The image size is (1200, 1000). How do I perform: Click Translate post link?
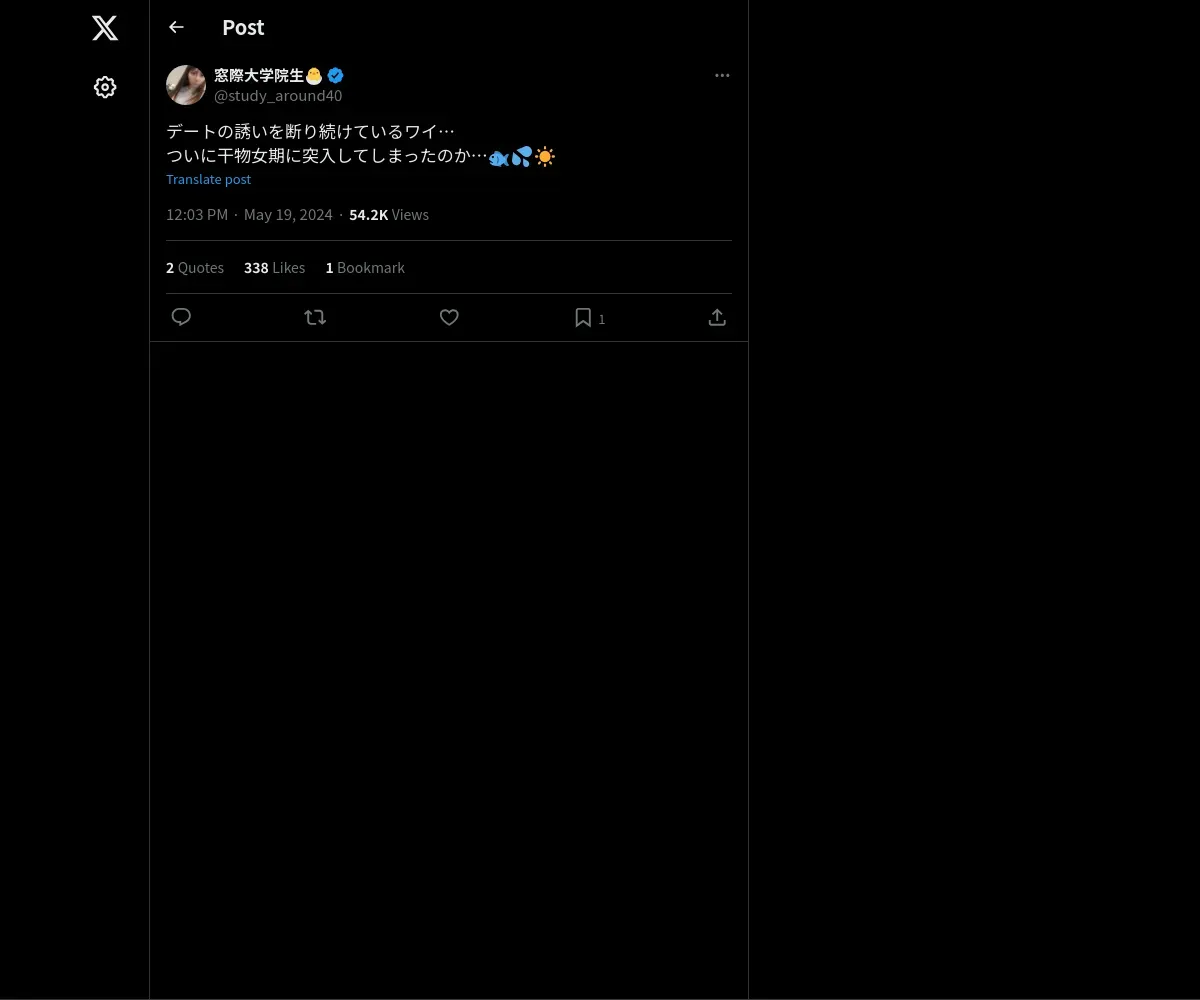208,179
